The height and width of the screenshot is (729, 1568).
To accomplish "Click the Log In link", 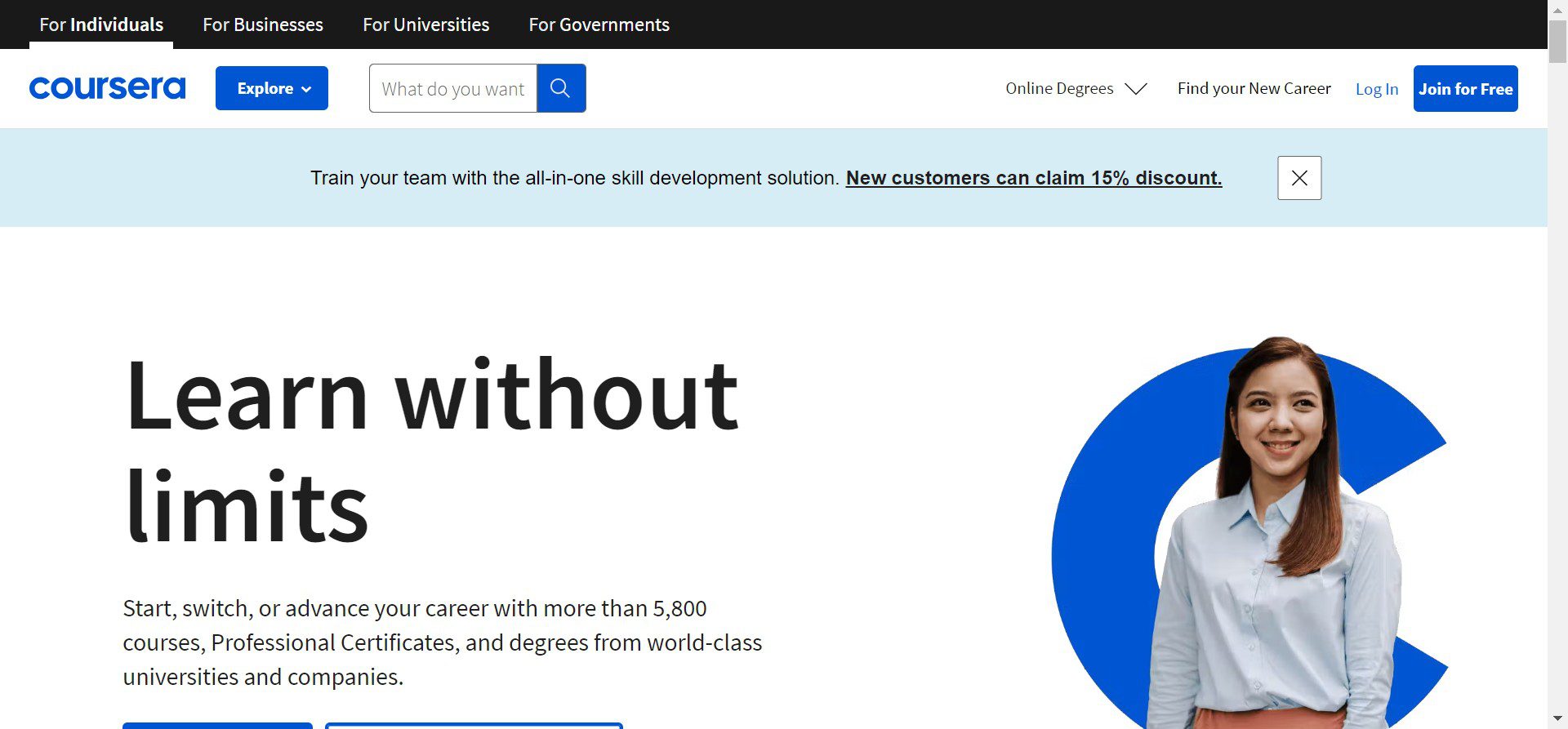I will click(x=1376, y=89).
